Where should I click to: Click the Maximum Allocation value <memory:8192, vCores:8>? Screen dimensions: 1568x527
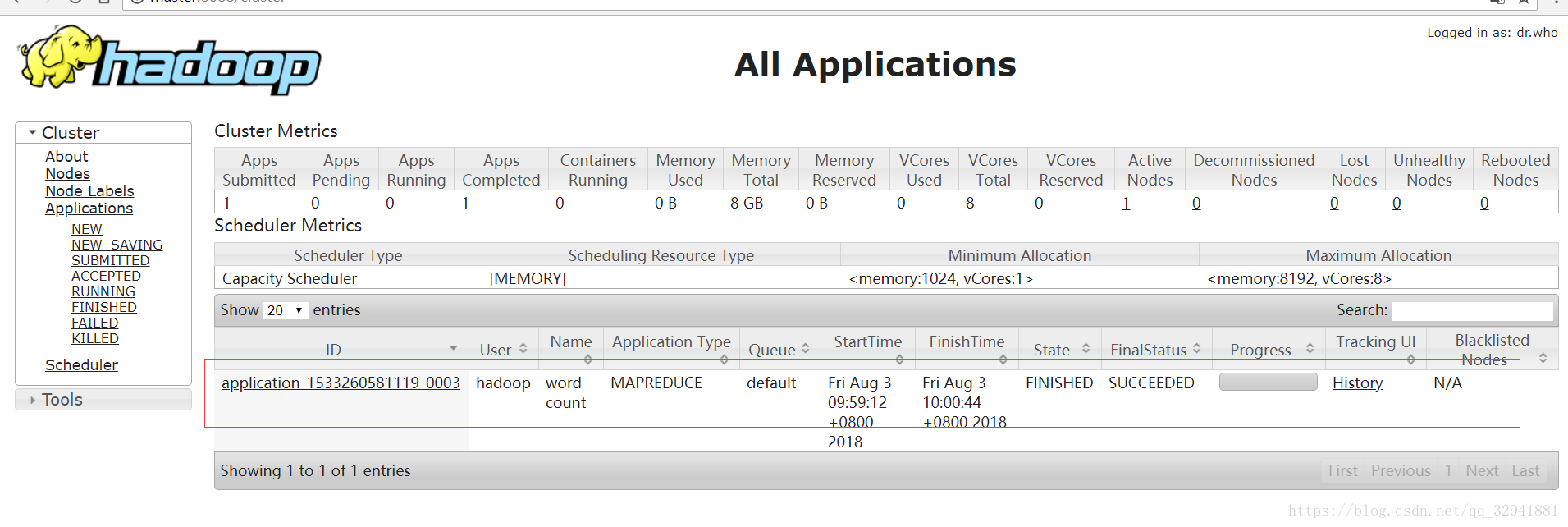[1299, 278]
